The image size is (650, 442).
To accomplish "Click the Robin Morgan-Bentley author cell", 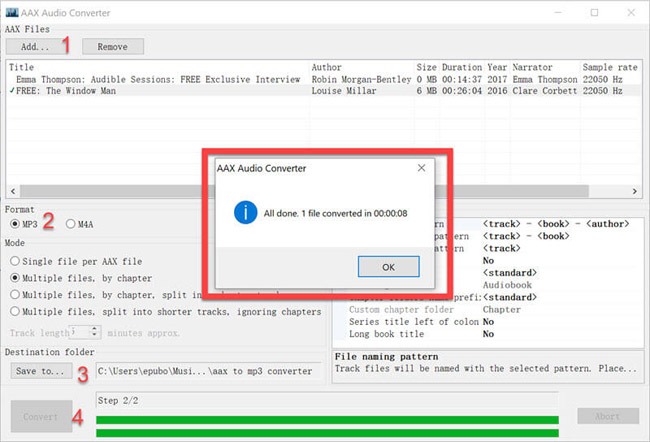I will [x=361, y=79].
